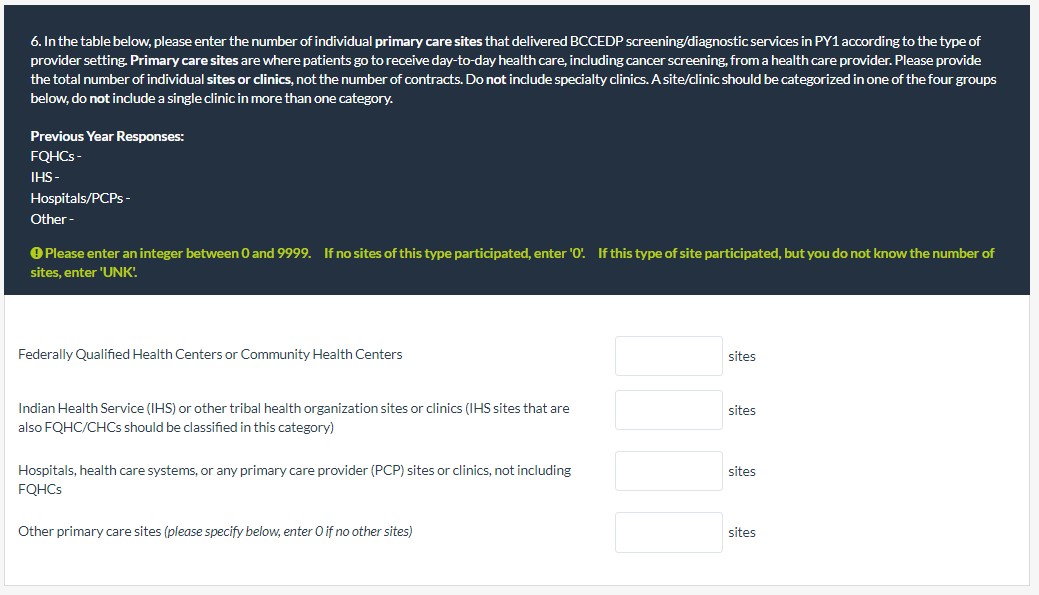
Task: Click the green exclamation warning icon
Action: [36, 254]
